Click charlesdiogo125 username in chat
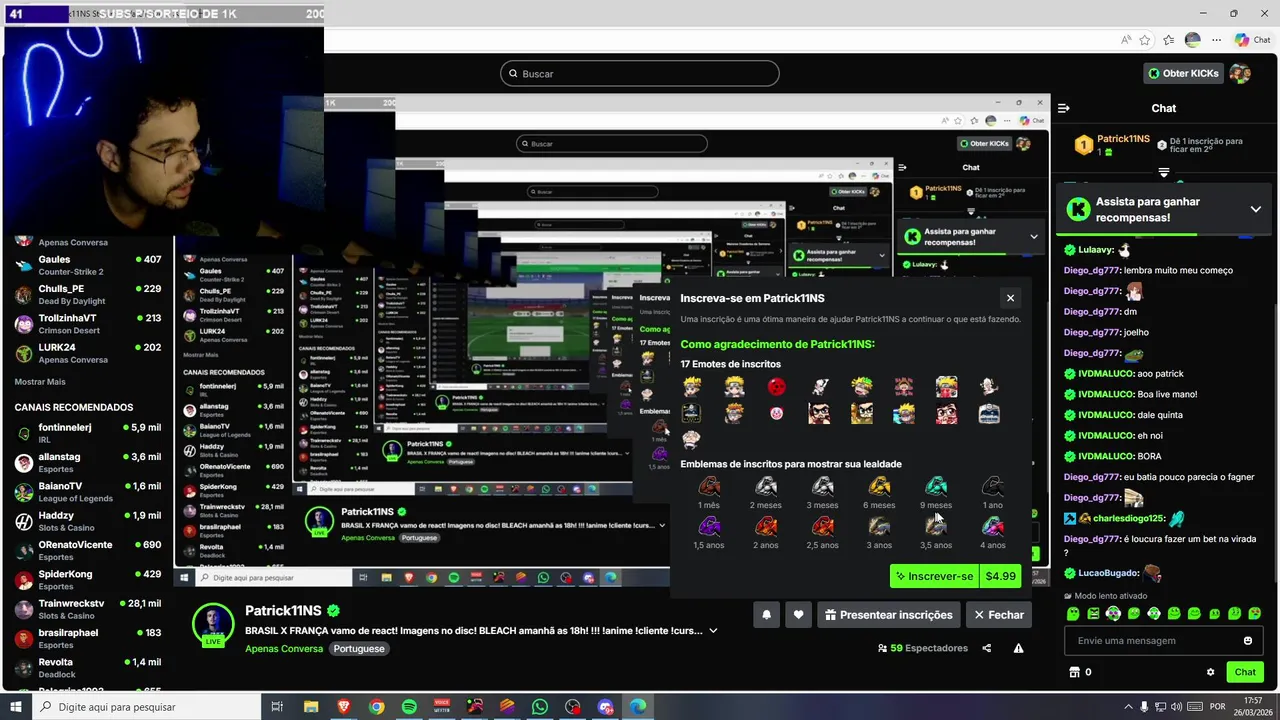The width and height of the screenshot is (1280, 720). 1128,518
